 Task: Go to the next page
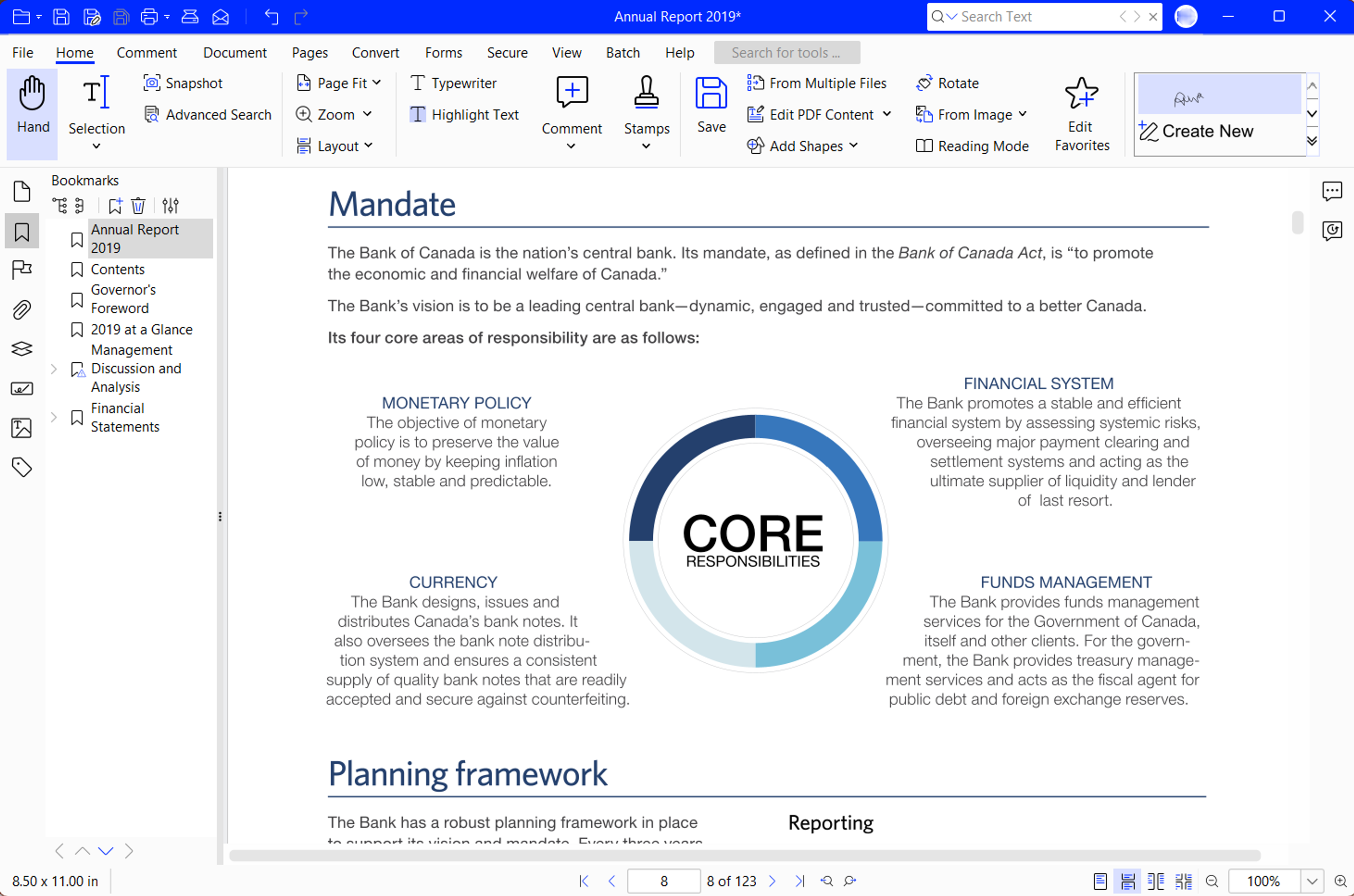tap(772, 881)
